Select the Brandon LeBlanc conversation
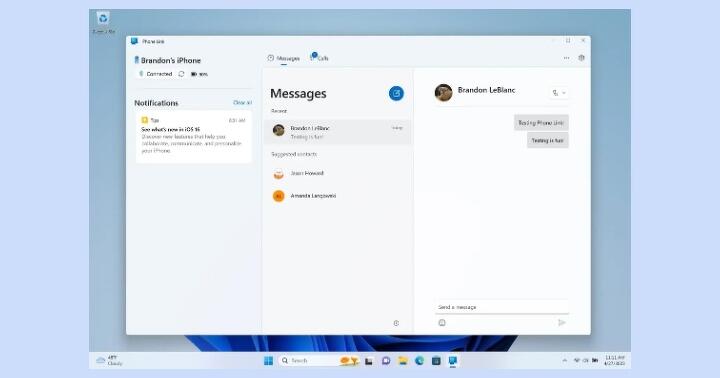Image resolution: width=720 pixels, height=378 pixels. point(338,132)
